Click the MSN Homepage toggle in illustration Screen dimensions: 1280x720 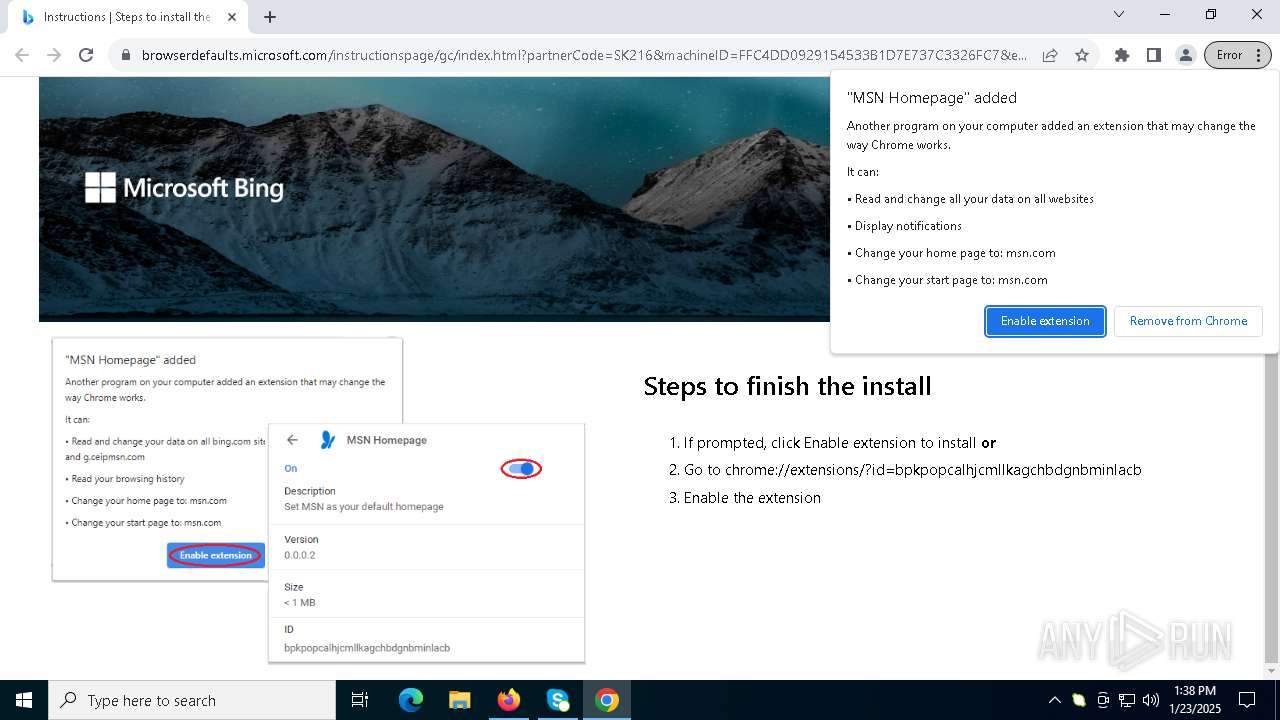(520, 468)
